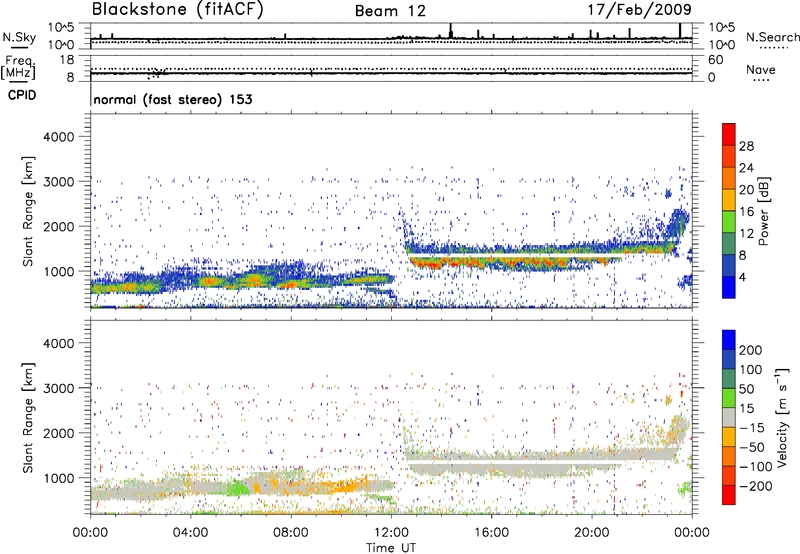Click the 'Nave' legend label
This screenshot has width=800, height=554.
(x=761, y=69)
